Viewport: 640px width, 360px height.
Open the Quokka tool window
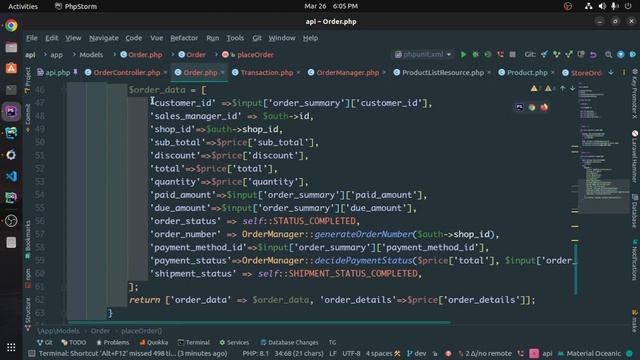tap(153, 342)
